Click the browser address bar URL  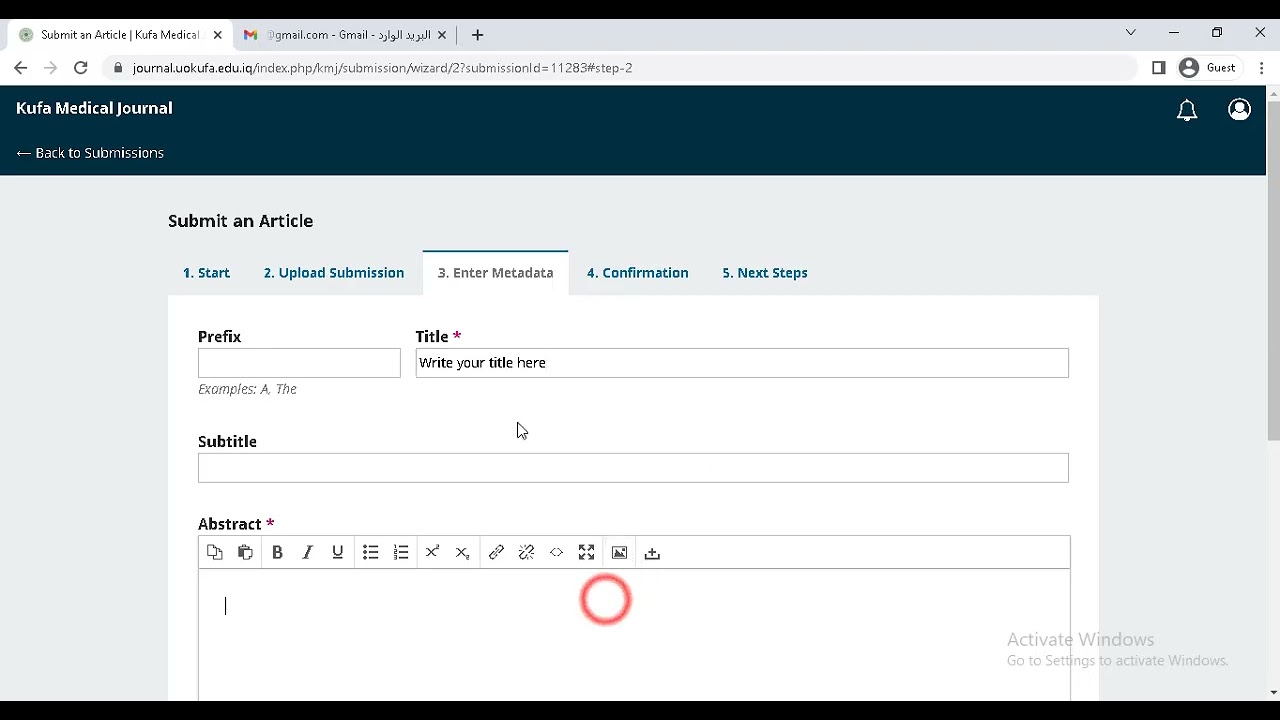click(x=382, y=68)
